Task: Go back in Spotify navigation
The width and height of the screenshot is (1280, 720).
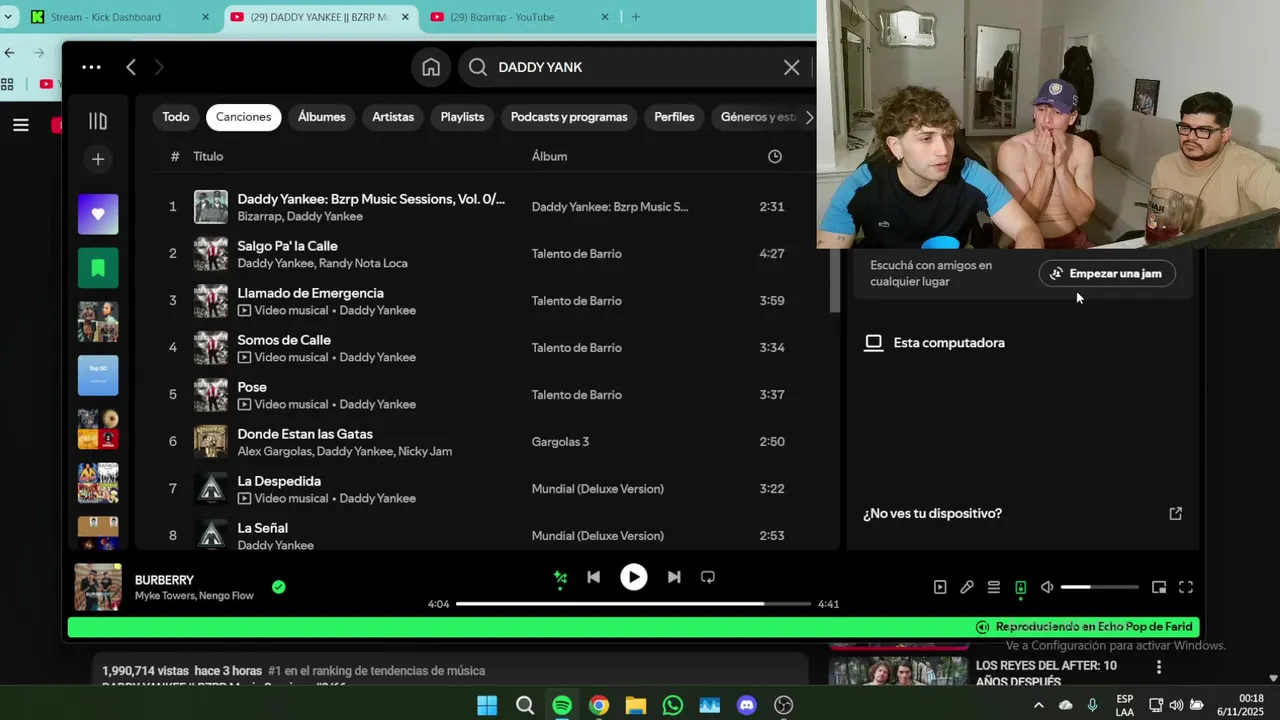Action: [131, 67]
